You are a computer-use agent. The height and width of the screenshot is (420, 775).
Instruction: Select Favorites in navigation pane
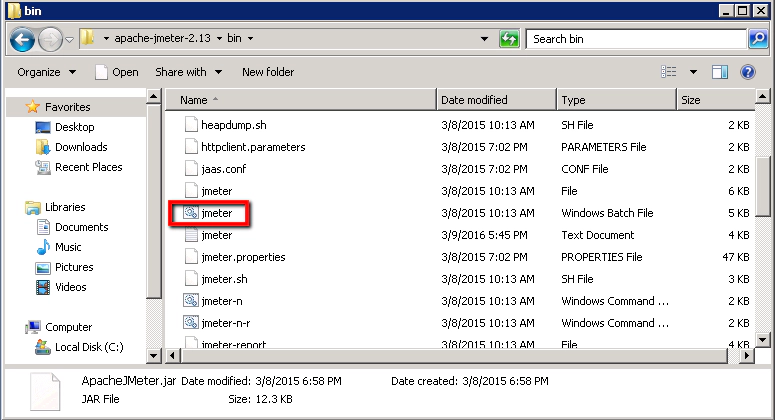coord(68,107)
